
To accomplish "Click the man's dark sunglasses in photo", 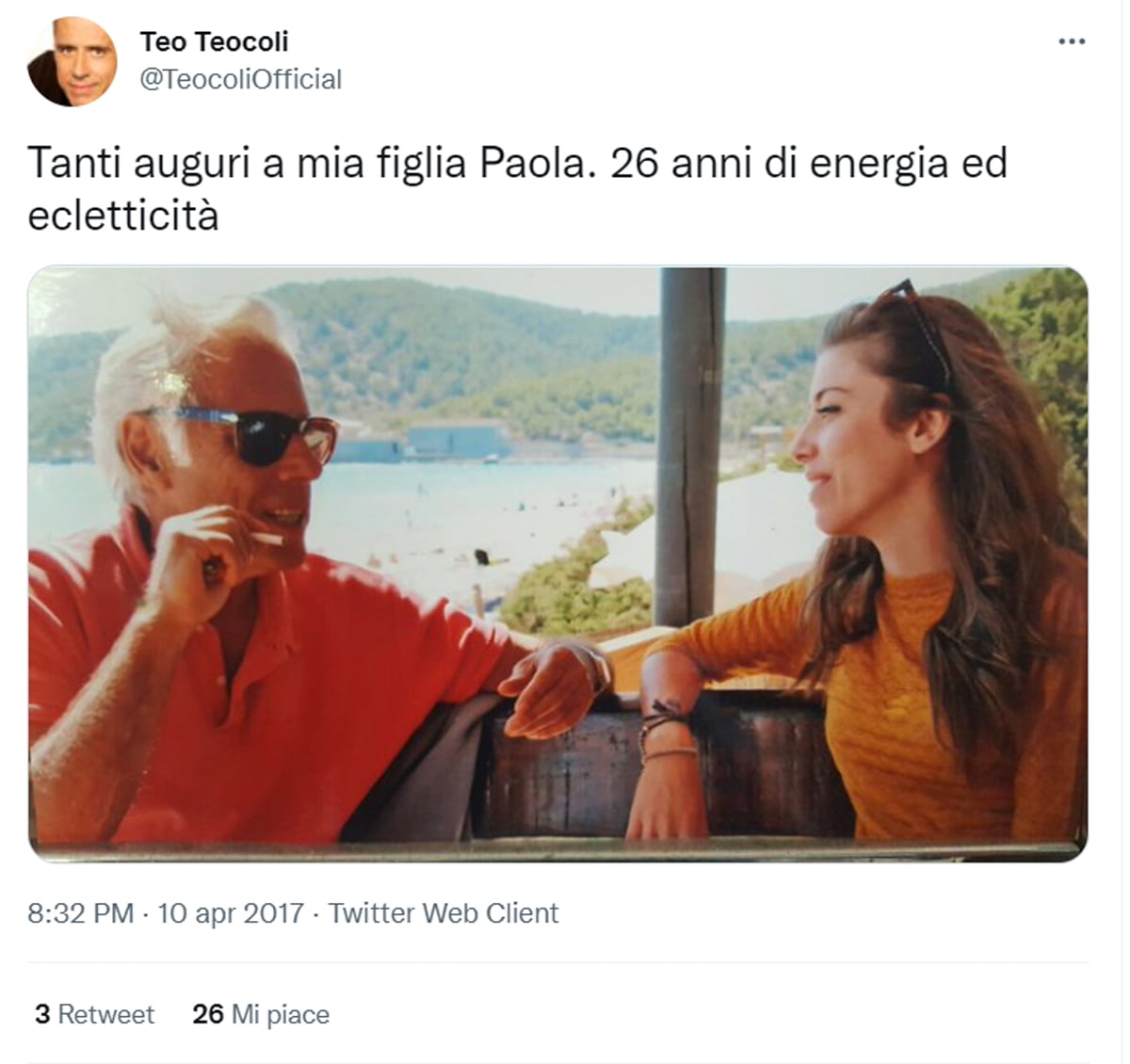I will [254, 433].
